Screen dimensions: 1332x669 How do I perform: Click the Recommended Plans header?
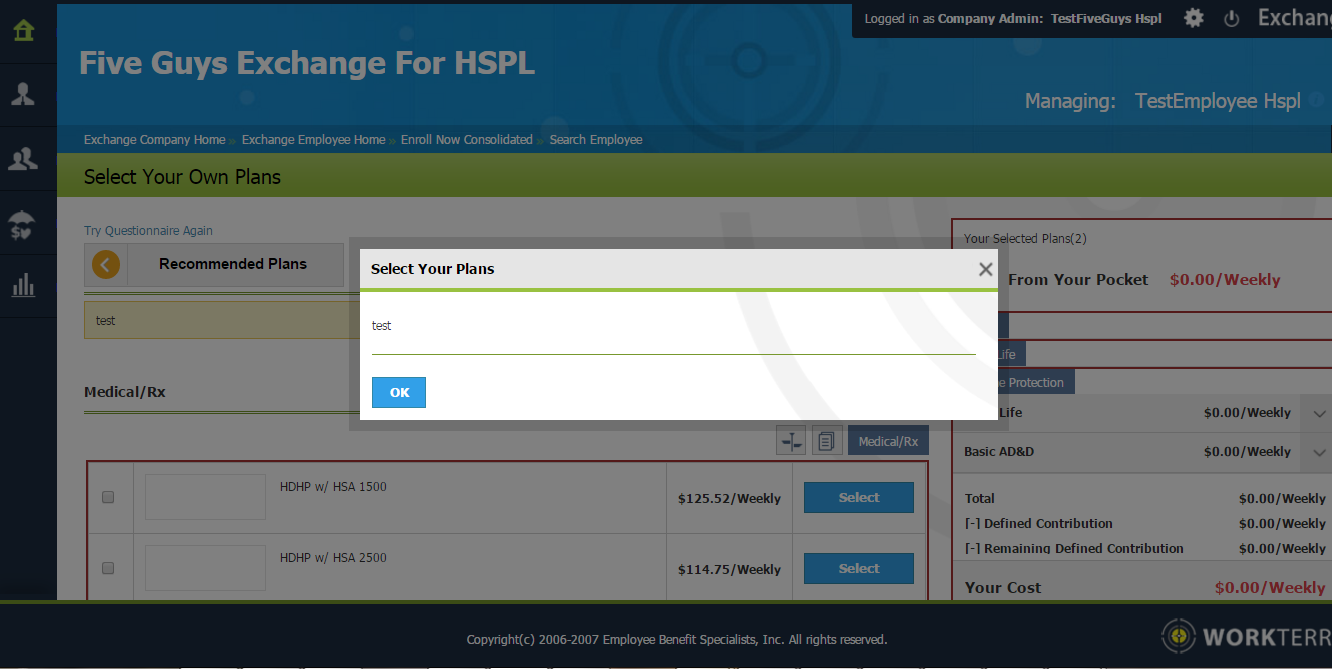233,264
